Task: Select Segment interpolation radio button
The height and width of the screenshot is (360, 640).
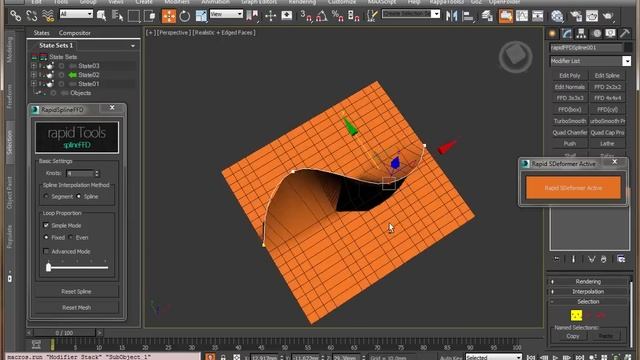Action: point(46,196)
